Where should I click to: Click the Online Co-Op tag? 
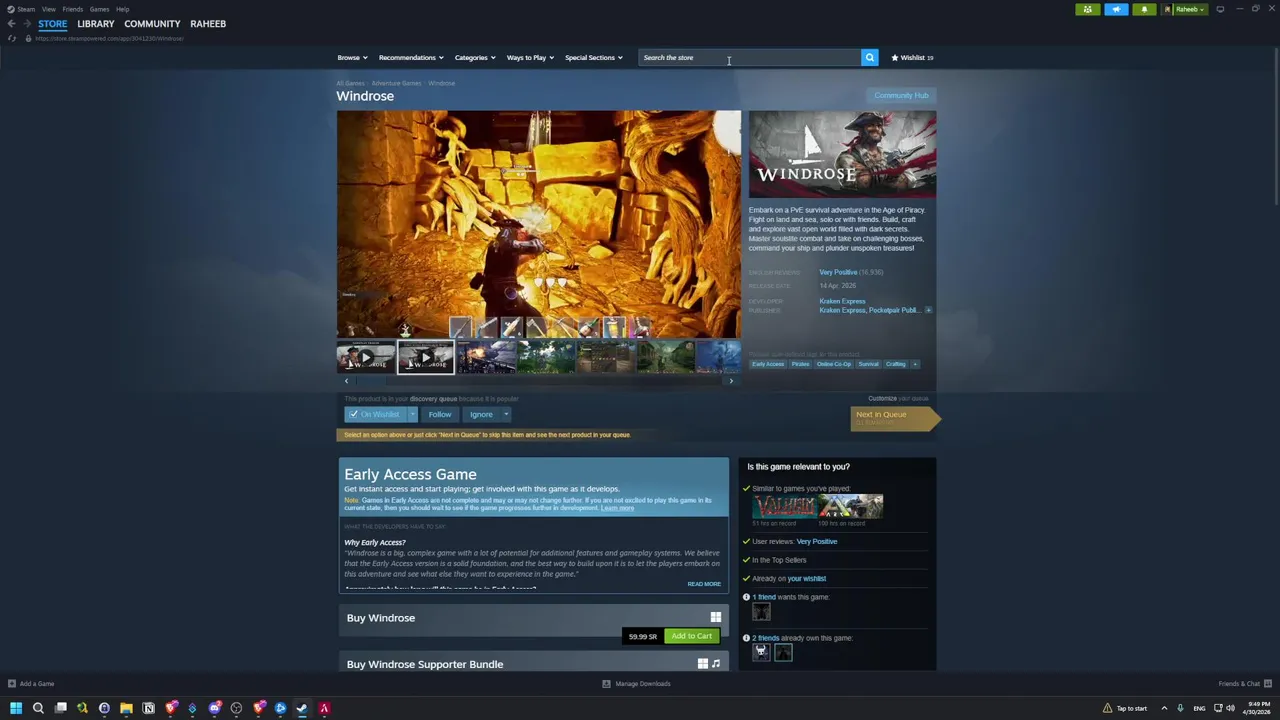point(833,364)
